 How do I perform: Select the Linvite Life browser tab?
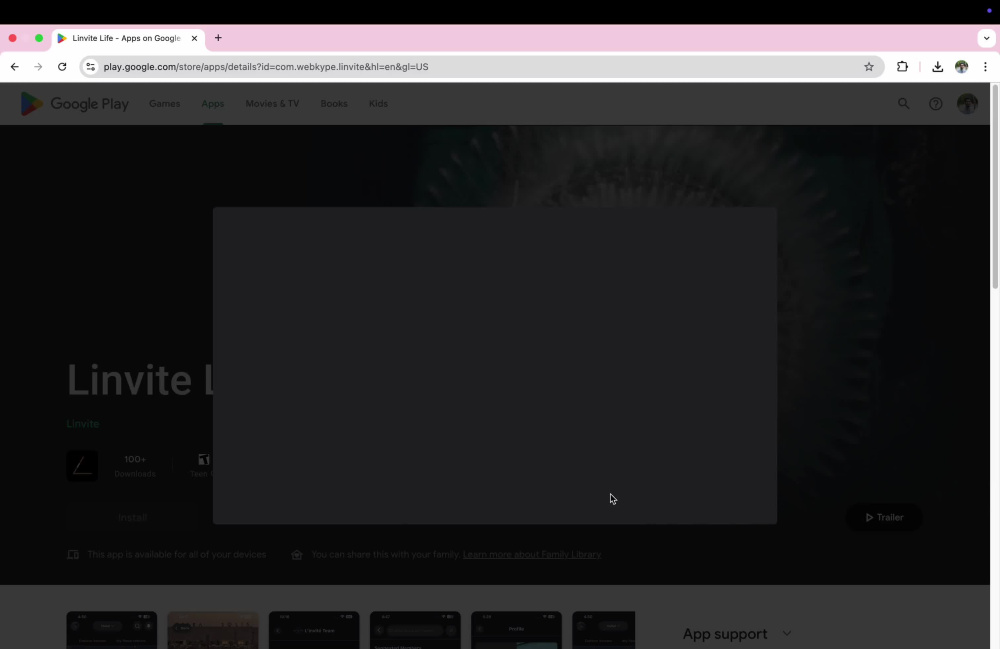pyautogui.click(x=128, y=38)
